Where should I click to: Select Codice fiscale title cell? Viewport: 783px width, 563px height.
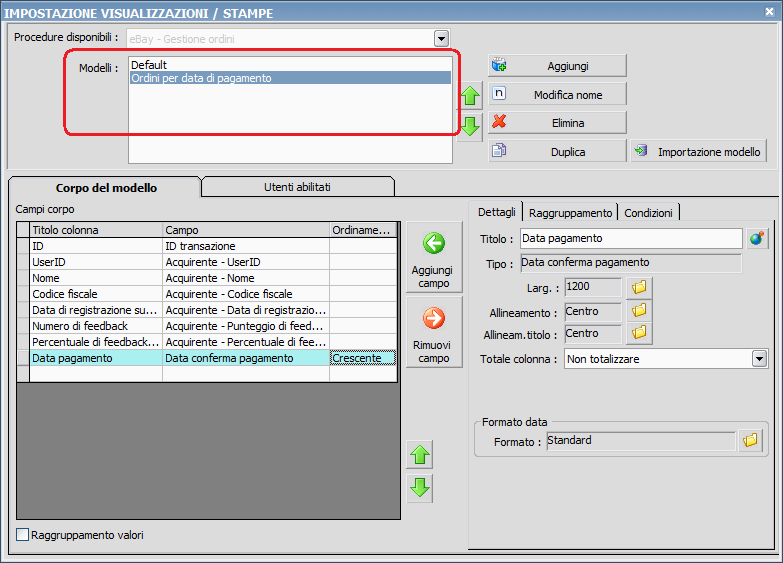96,294
